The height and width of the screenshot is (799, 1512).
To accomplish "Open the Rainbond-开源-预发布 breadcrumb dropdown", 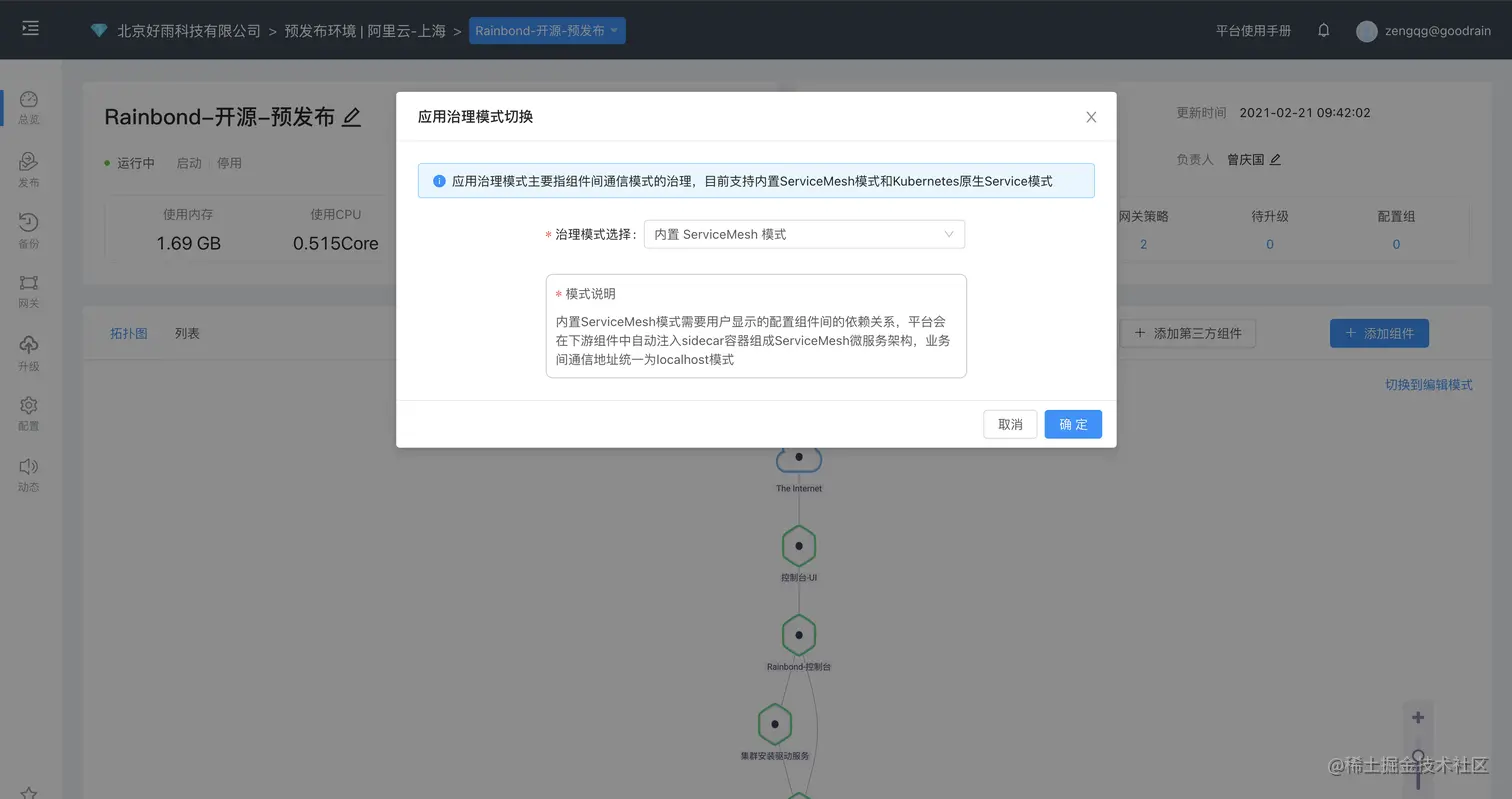I will (x=545, y=30).
